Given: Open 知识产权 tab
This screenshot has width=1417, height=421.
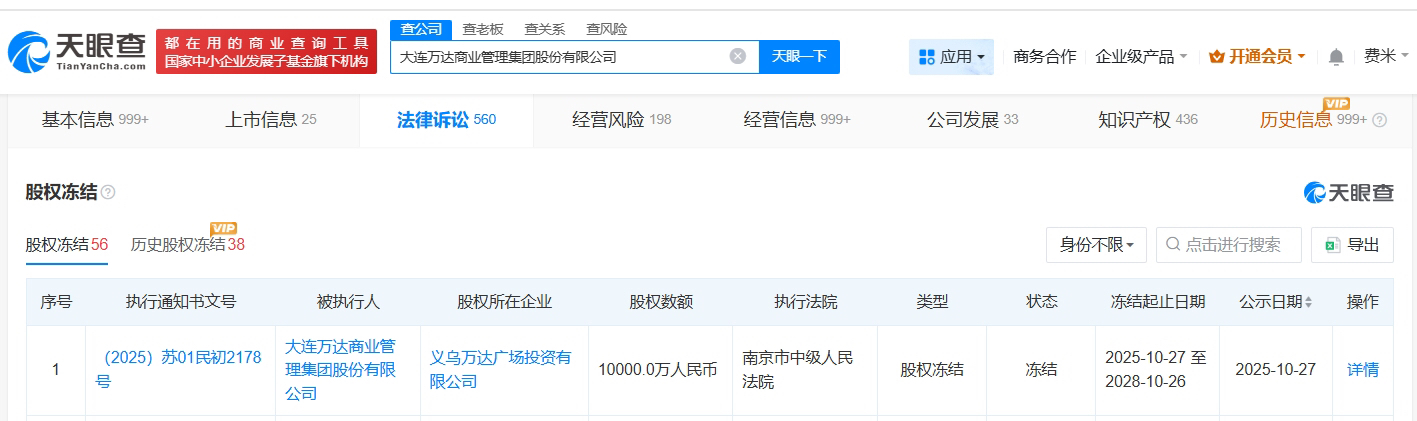Looking at the screenshot, I should [1147, 120].
